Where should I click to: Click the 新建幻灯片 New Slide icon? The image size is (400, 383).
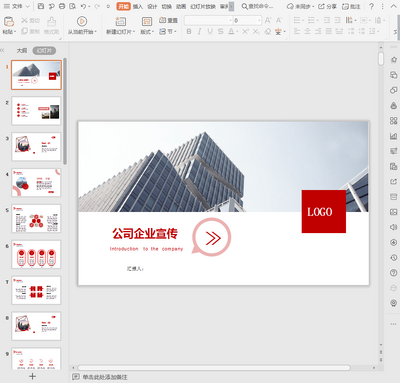pos(120,21)
